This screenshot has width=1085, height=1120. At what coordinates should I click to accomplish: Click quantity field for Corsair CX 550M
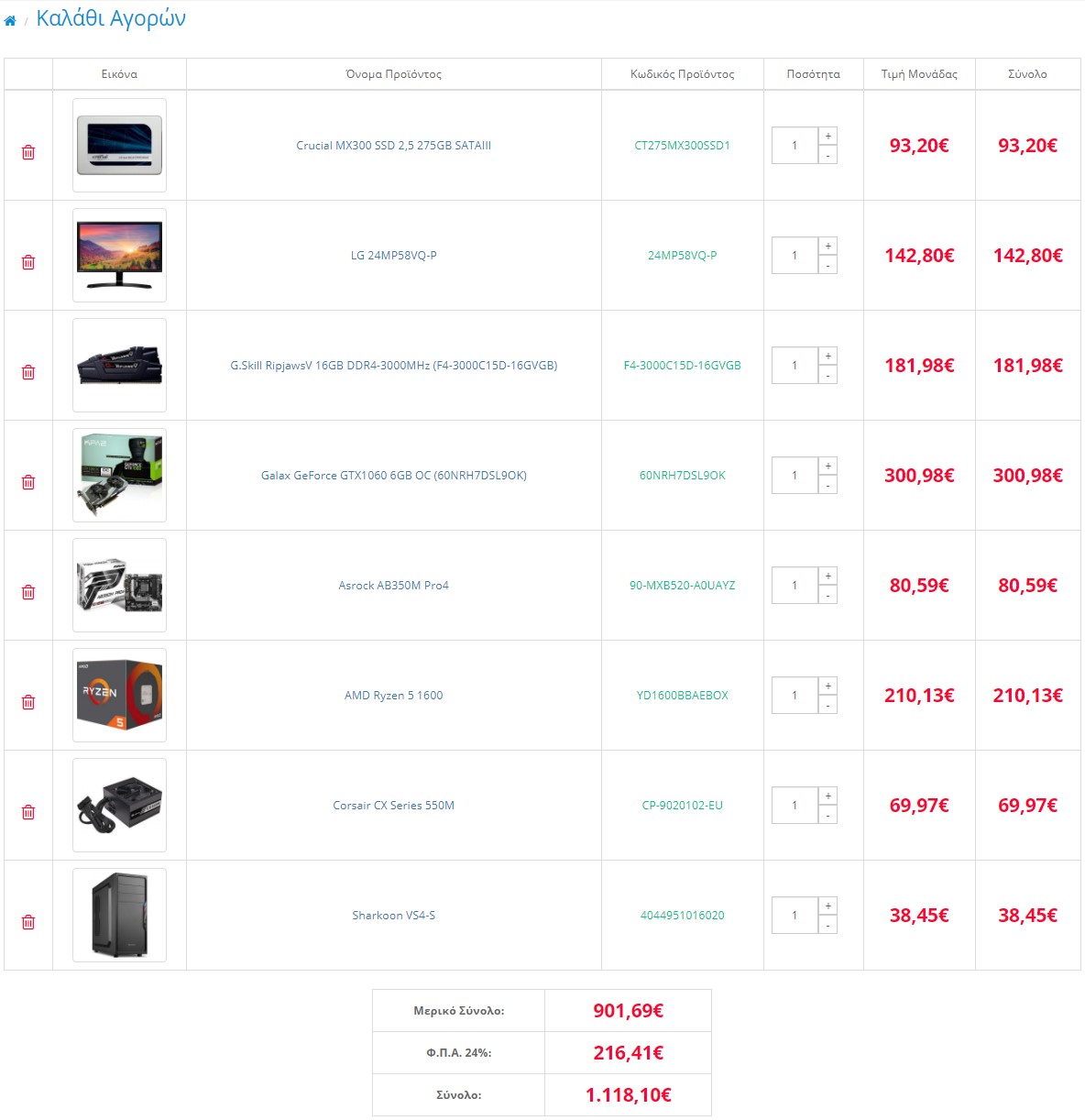pos(795,806)
